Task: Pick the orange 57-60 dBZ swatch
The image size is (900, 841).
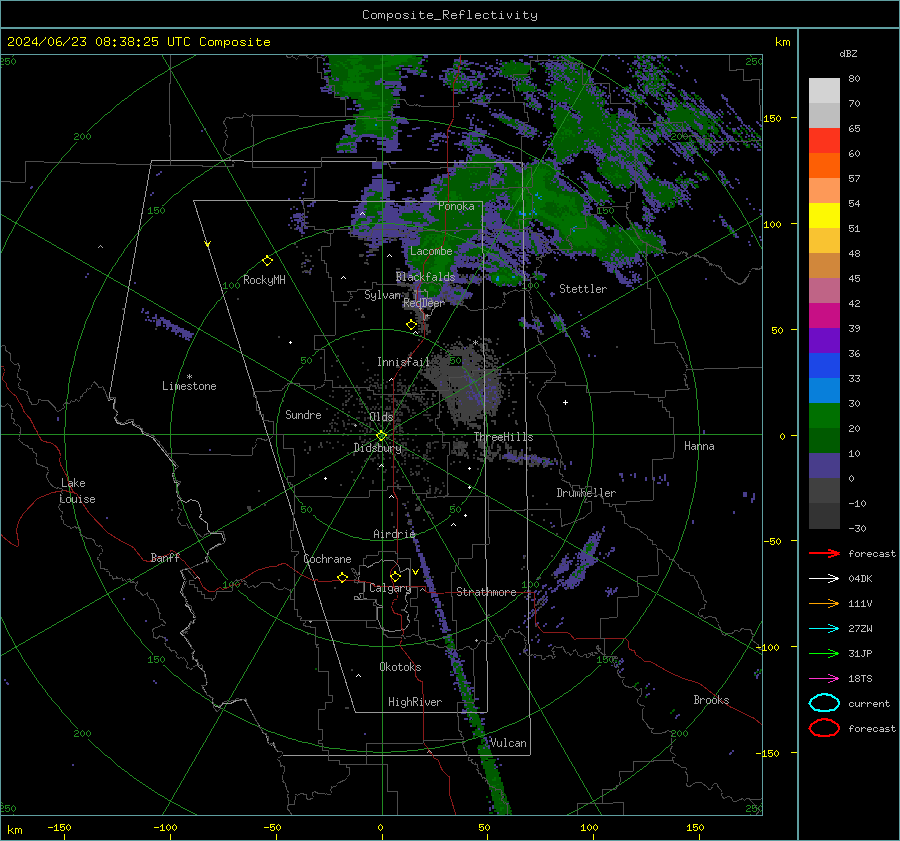Action: (824, 165)
